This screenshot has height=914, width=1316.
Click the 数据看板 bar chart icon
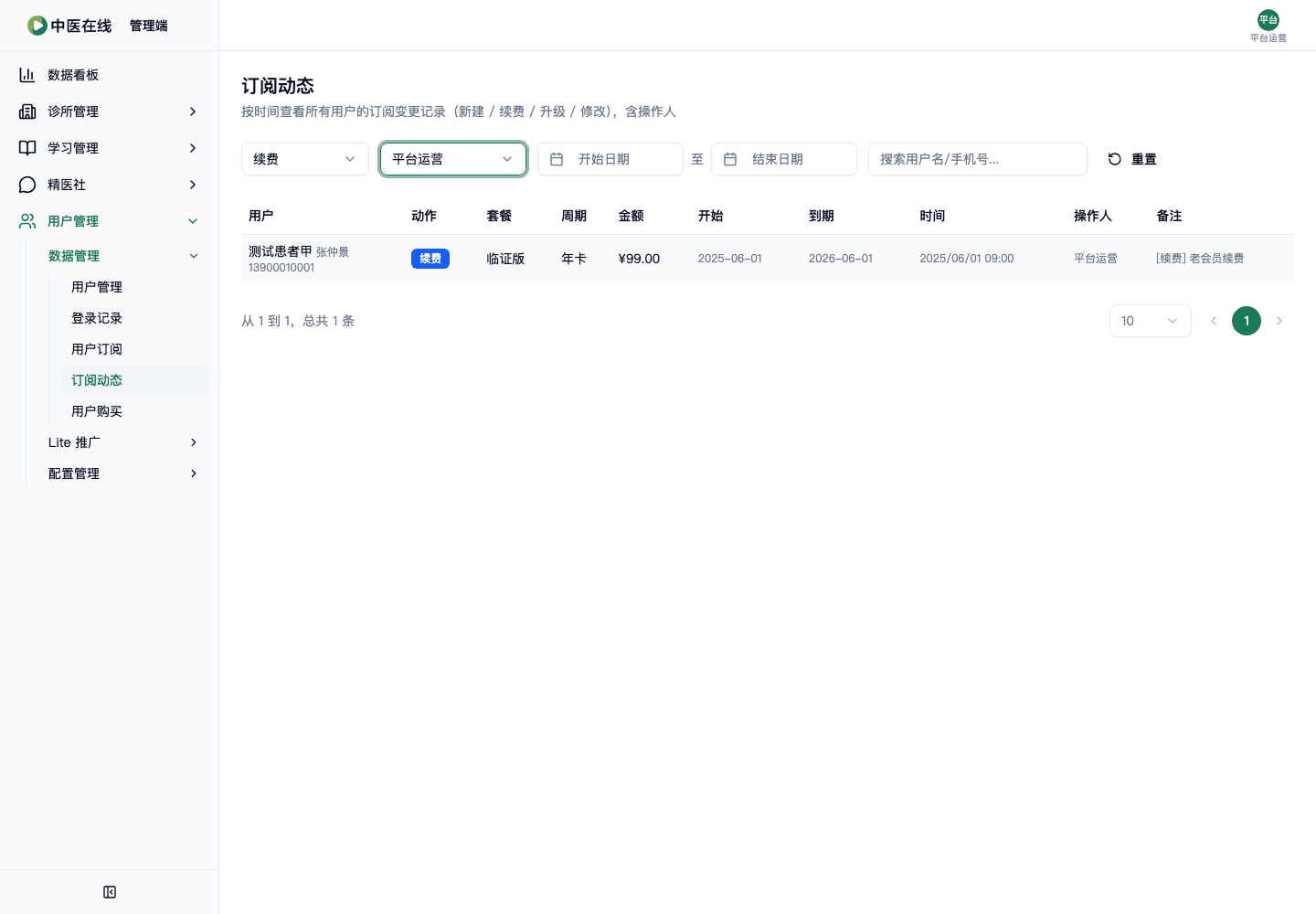(x=27, y=75)
